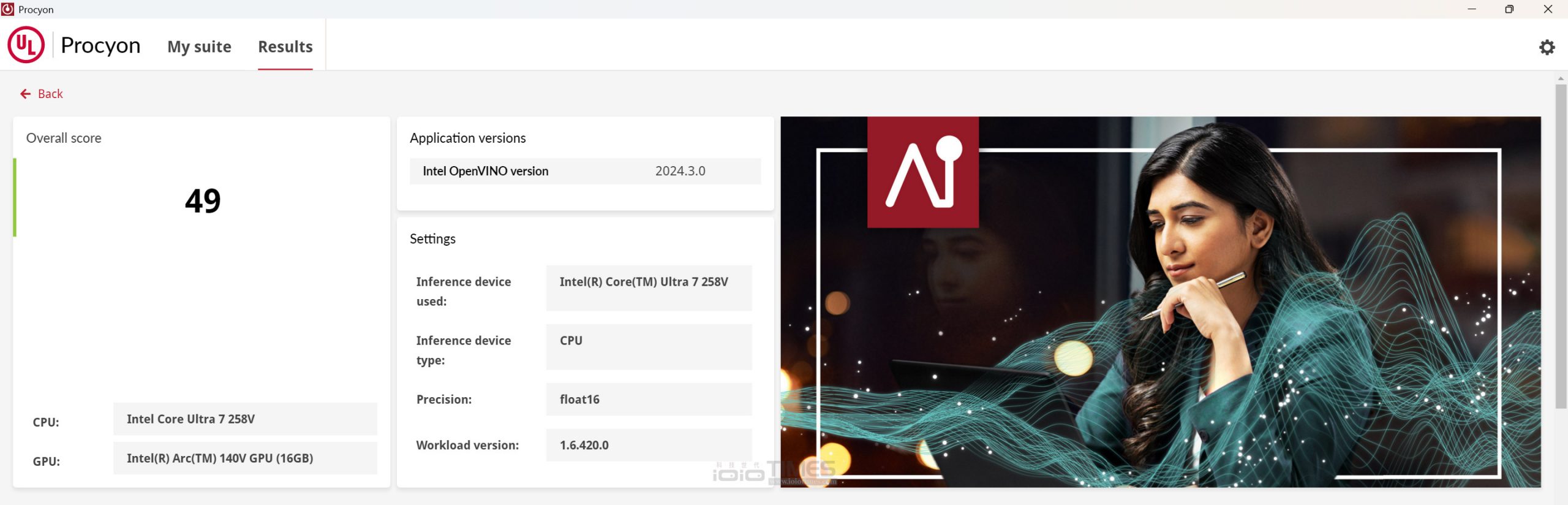This screenshot has height=505, width=1568.
Task: Minimize the Procyon window
Action: tap(1471, 9)
